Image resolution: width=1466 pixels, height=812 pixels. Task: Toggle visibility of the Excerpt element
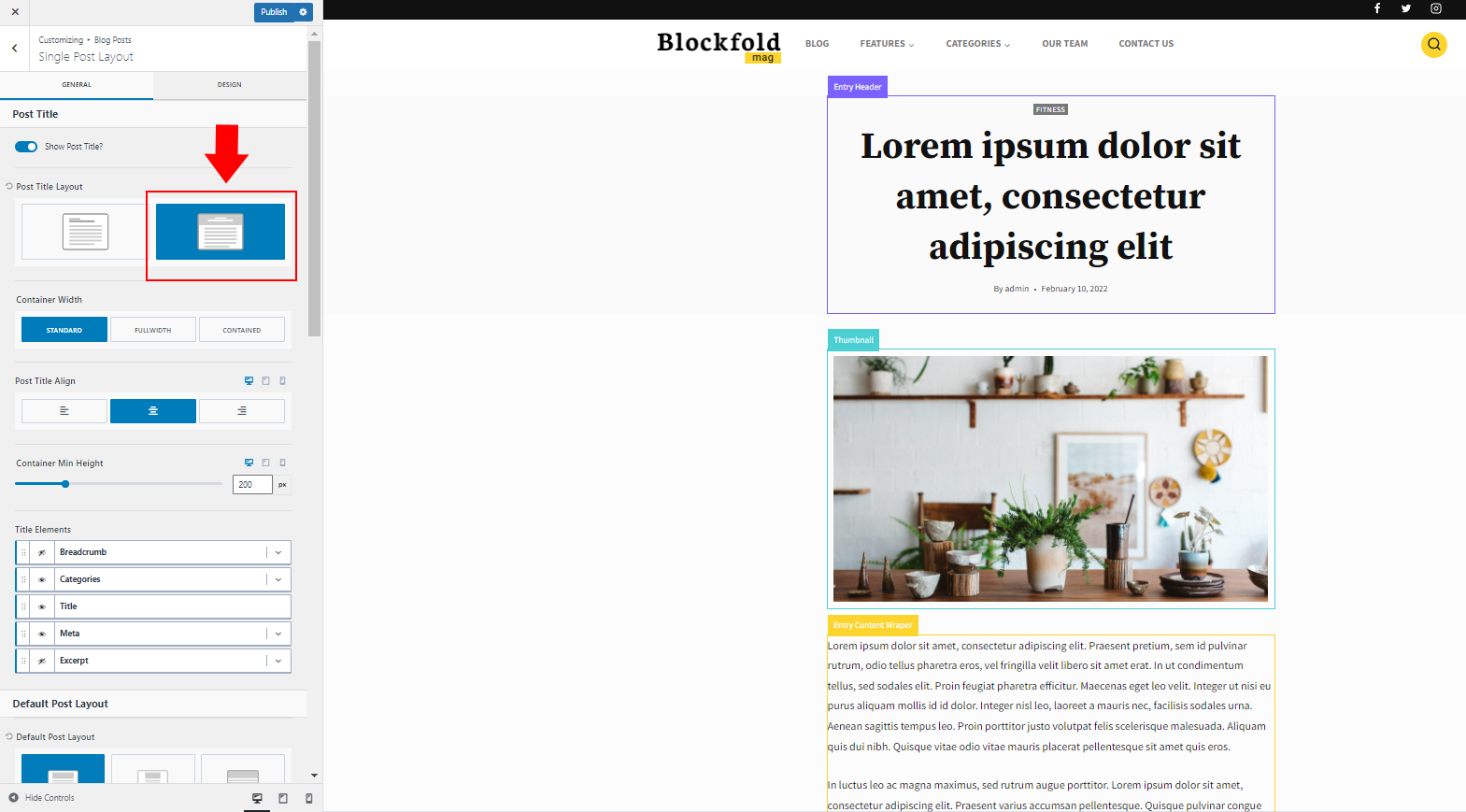click(x=42, y=661)
